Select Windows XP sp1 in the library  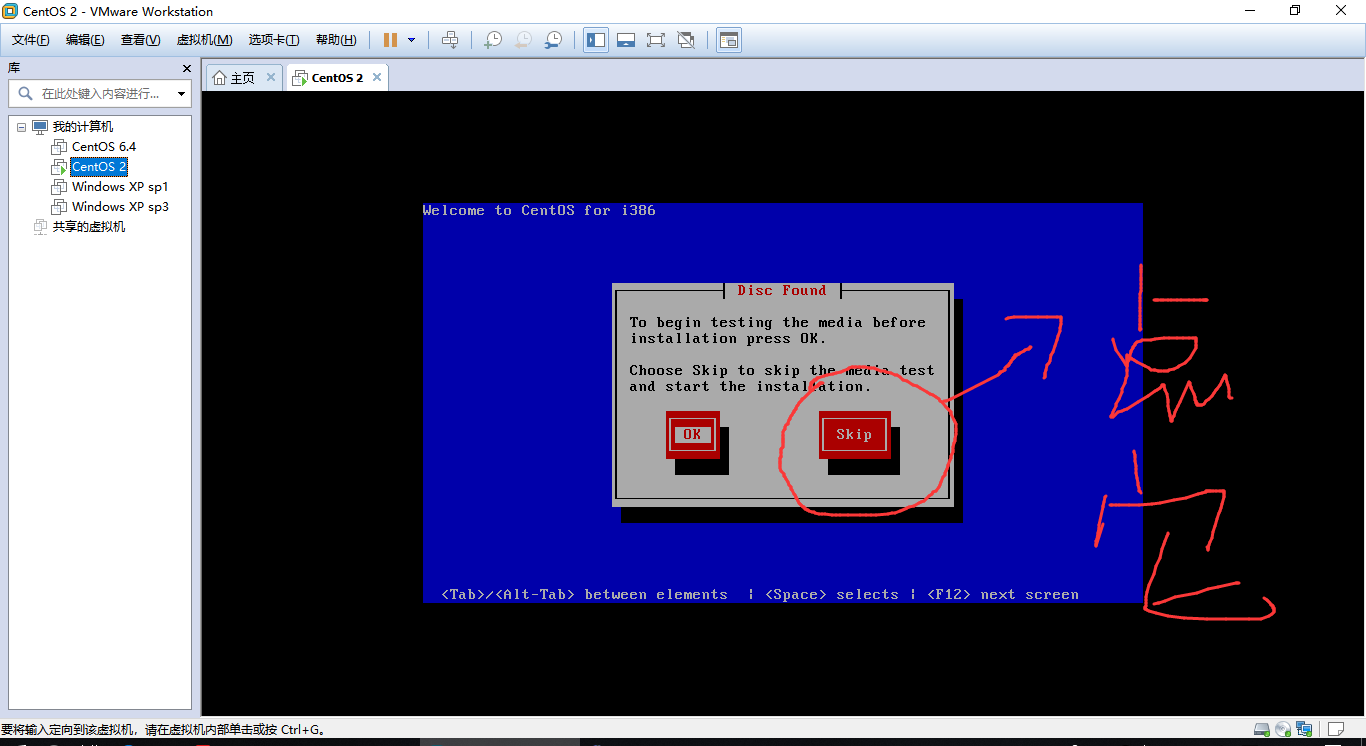pyautogui.click(x=120, y=187)
